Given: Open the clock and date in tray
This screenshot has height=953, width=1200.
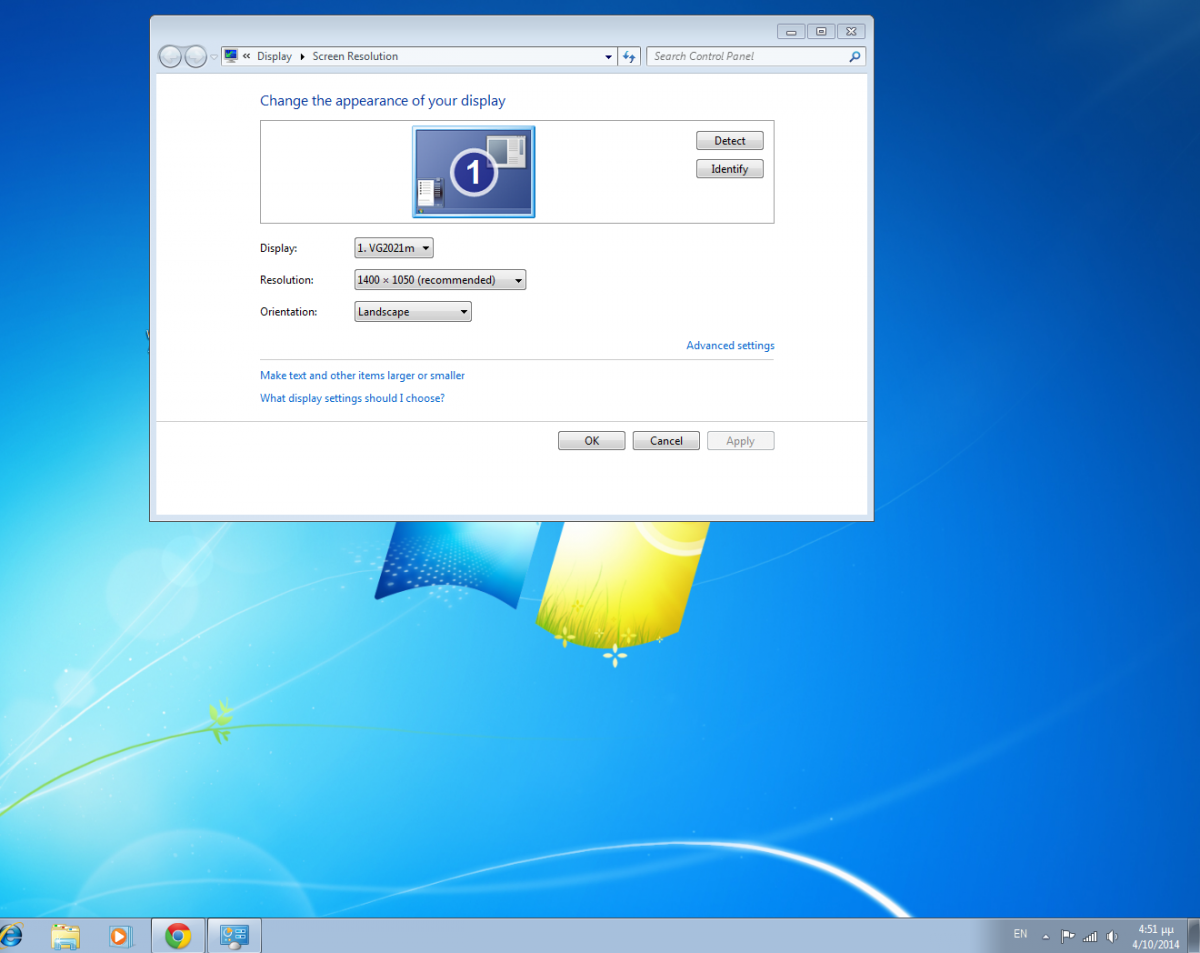Looking at the screenshot, I should 1156,936.
